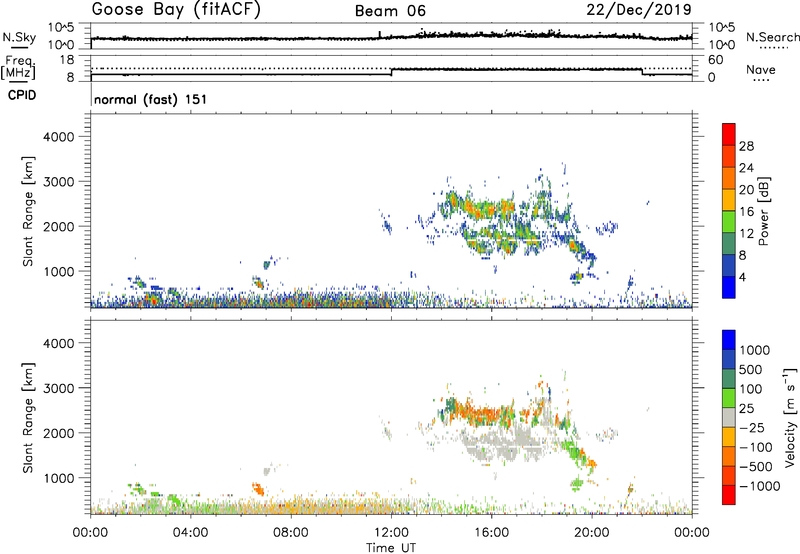
Task: Click the '4' tick on Power scale
Action: click(x=743, y=277)
